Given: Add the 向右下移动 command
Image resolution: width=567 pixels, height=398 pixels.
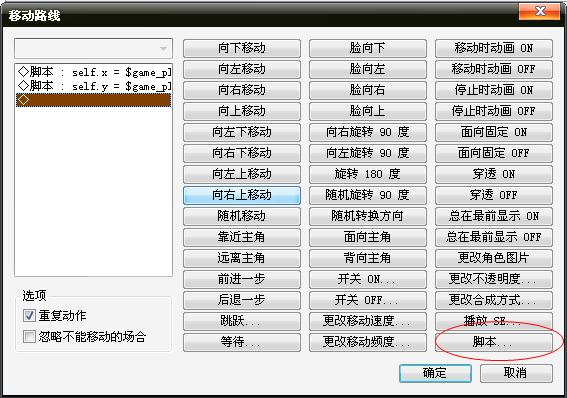Looking at the screenshot, I should (242, 153).
